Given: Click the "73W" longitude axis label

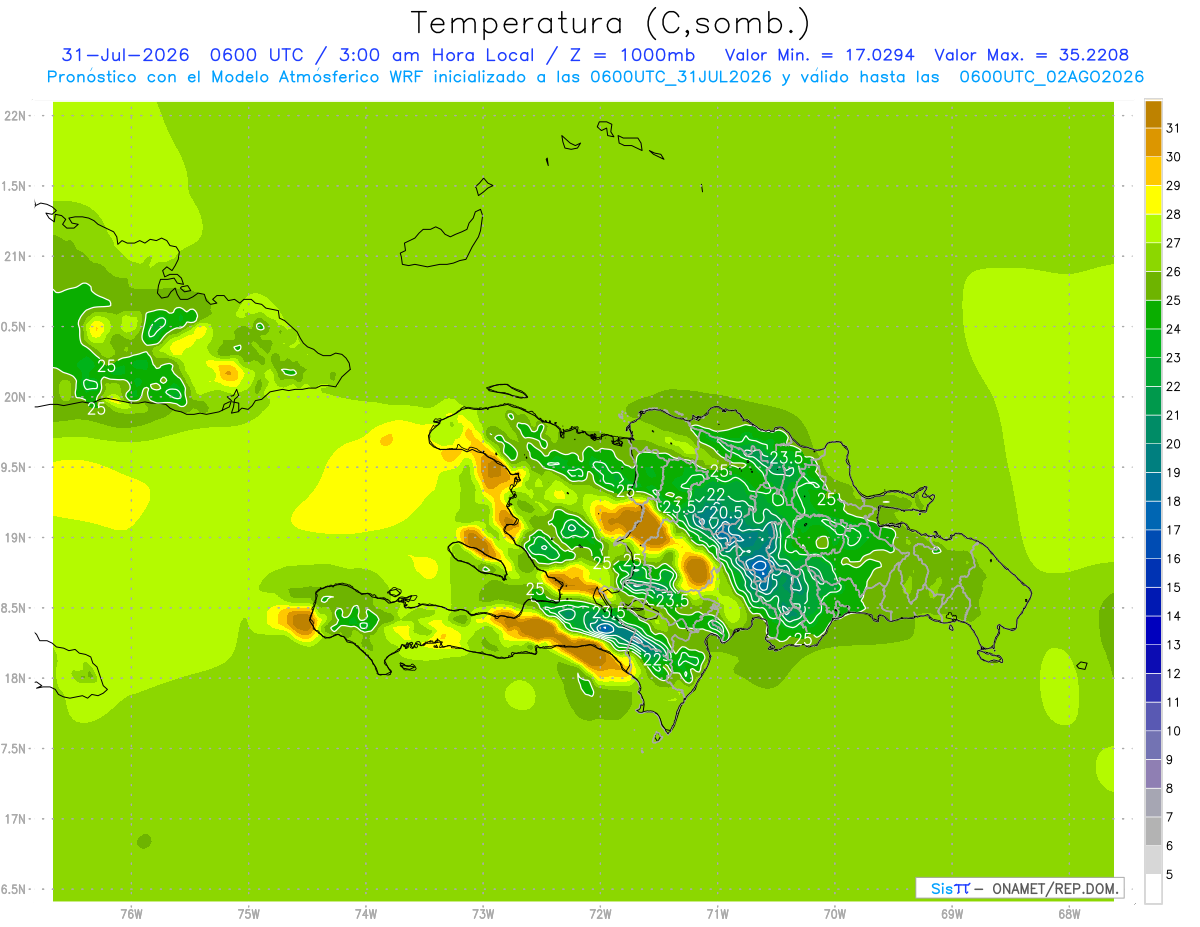Looking at the screenshot, I should click(483, 914).
